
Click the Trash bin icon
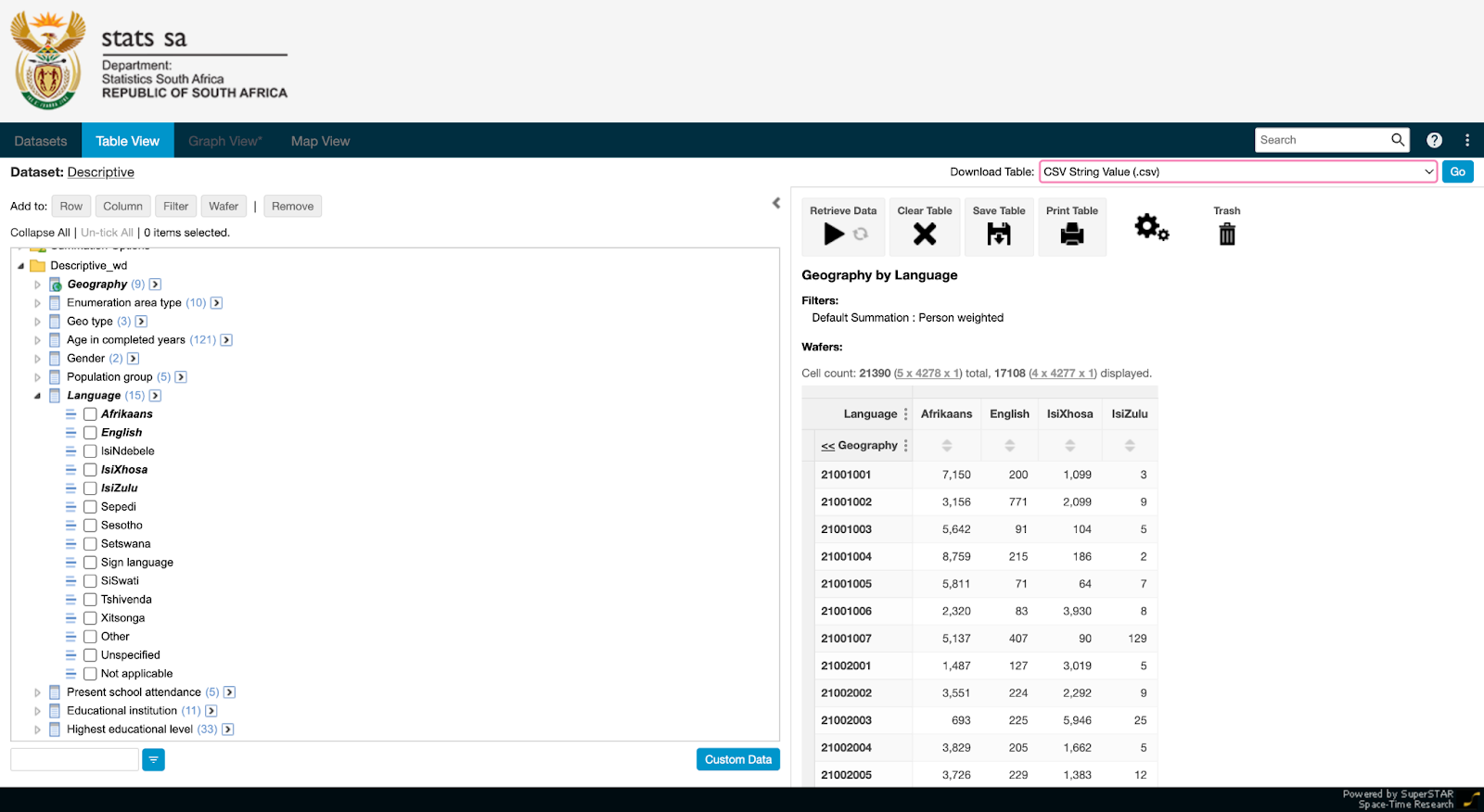coord(1227,235)
